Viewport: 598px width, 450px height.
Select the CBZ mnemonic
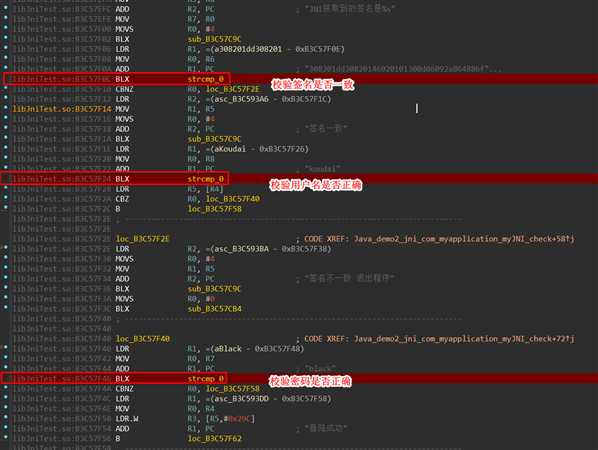coord(122,199)
